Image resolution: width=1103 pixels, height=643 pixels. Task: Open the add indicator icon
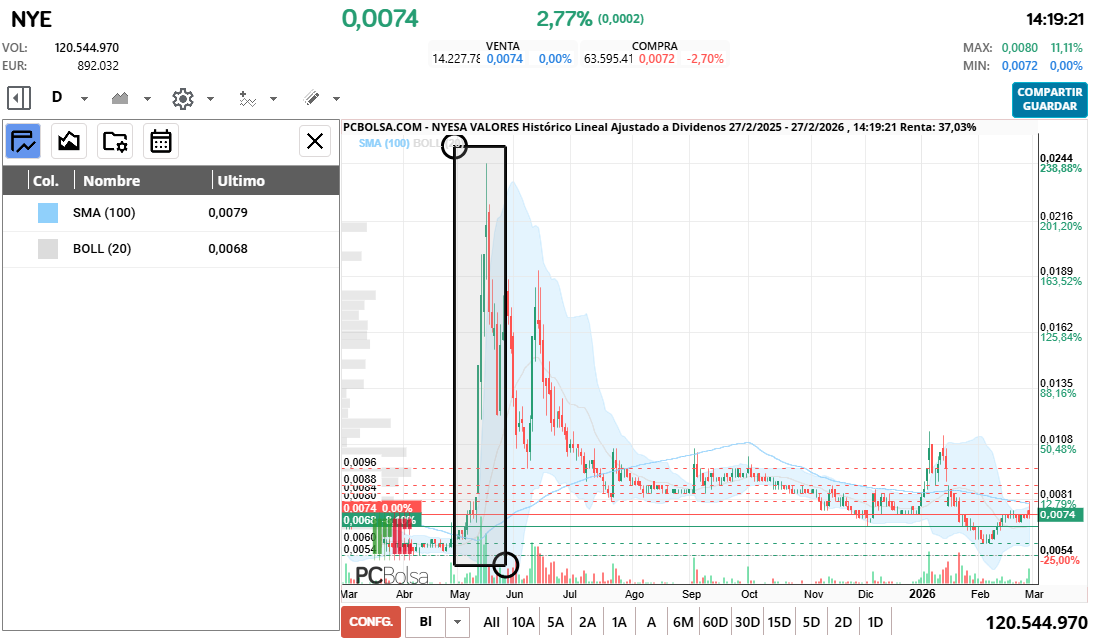(x=247, y=98)
